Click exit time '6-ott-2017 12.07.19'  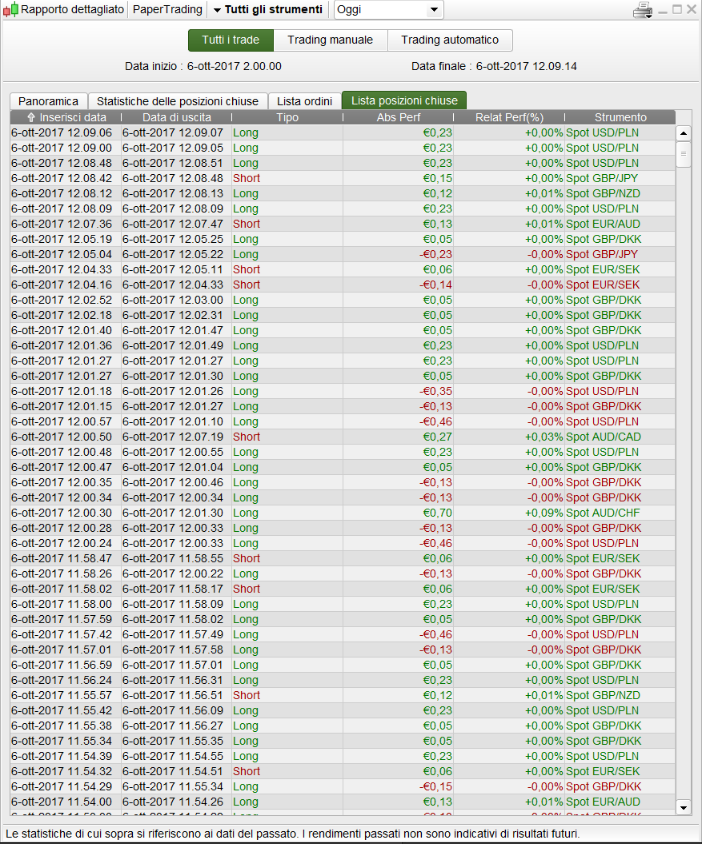173,437
